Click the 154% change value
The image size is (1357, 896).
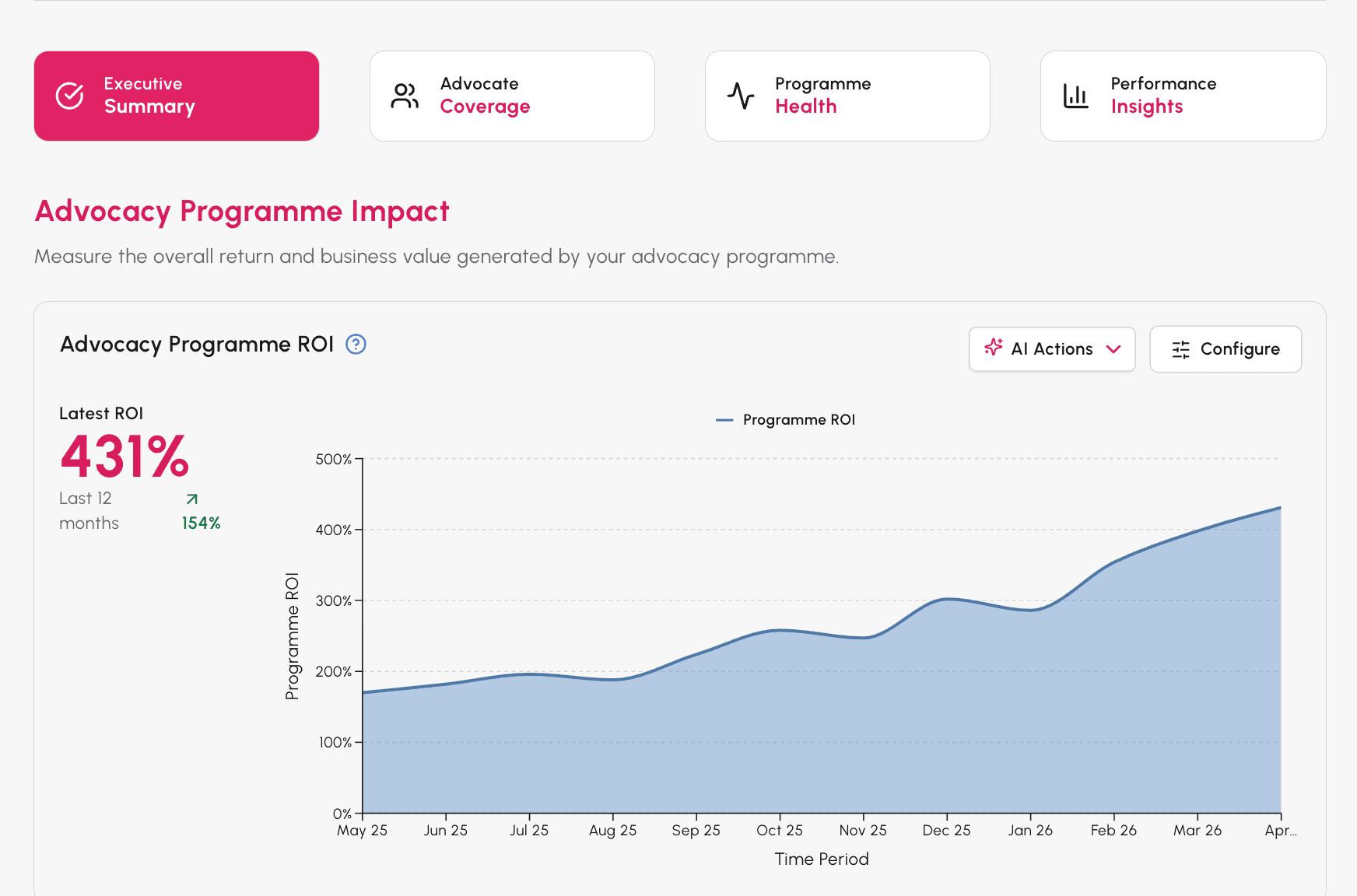click(x=201, y=523)
